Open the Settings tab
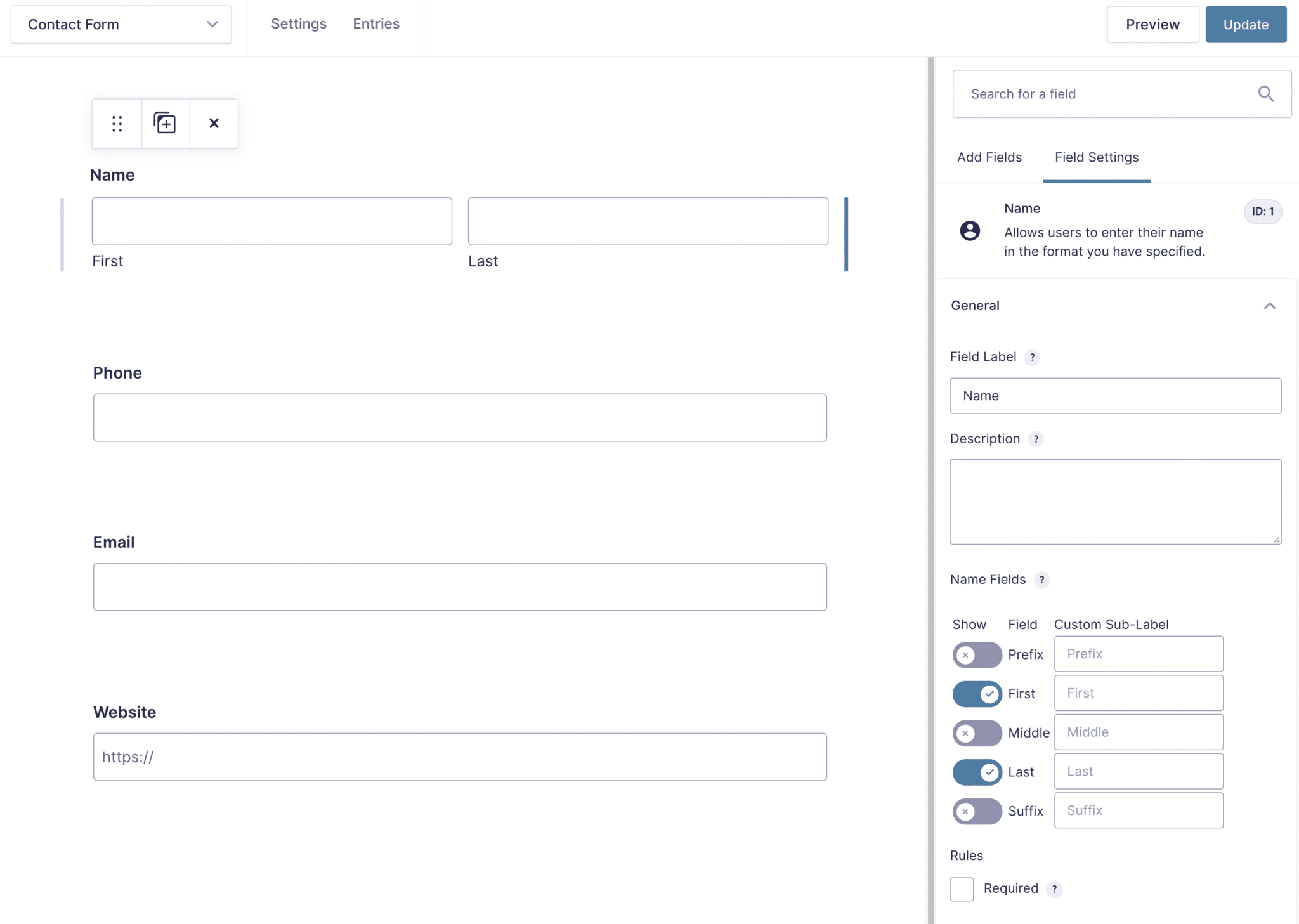The height and width of the screenshot is (924, 1299). coord(298,23)
